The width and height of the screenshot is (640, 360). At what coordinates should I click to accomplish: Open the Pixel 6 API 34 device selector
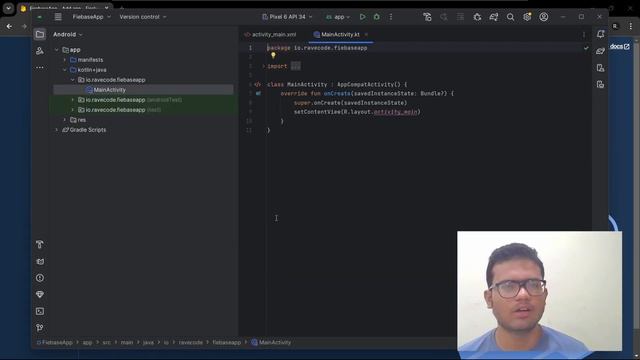click(x=287, y=17)
